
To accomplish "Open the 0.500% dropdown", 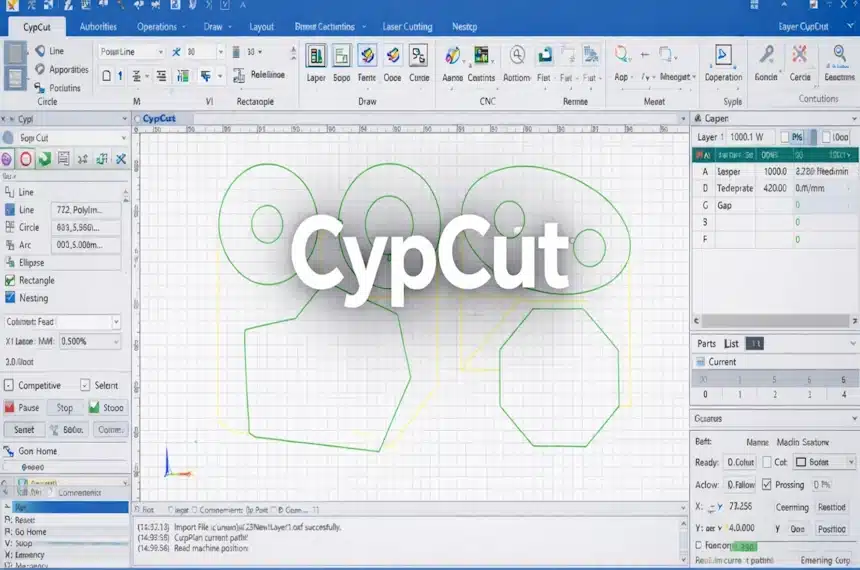I will [116, 341].
